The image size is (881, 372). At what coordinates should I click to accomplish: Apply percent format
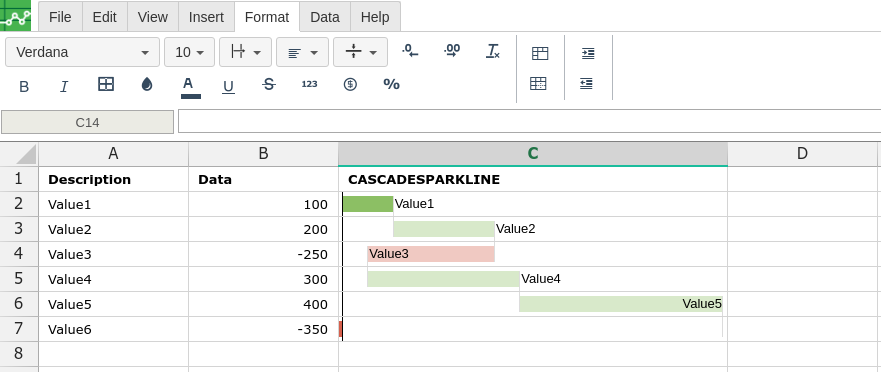click(391, 84)
